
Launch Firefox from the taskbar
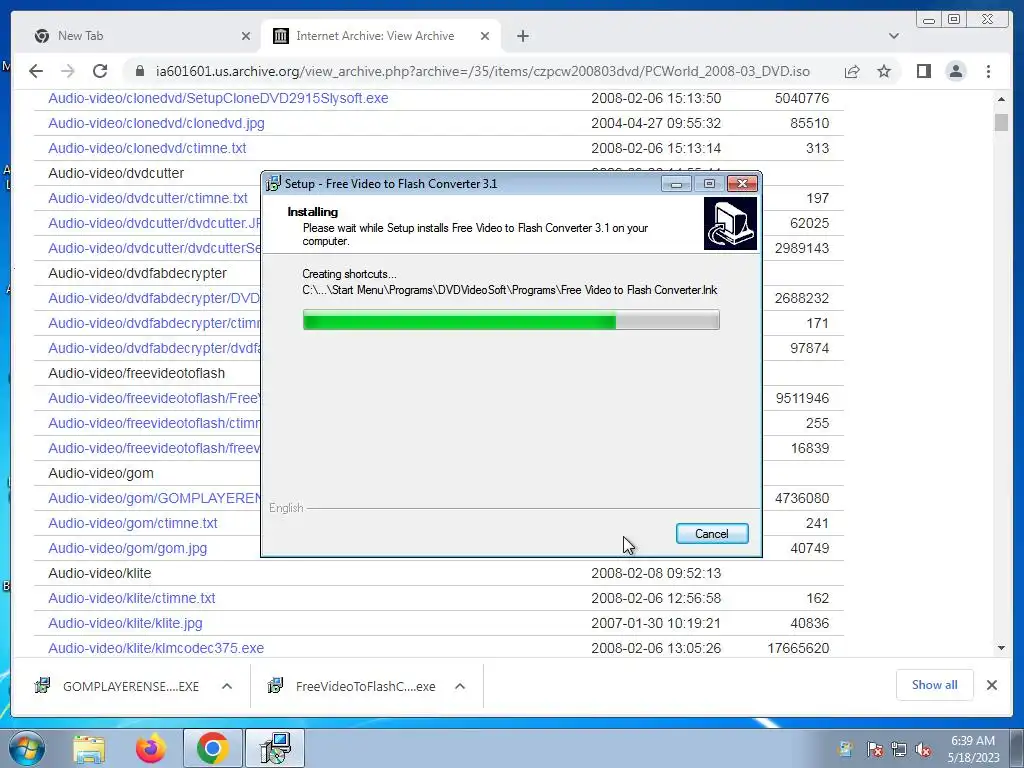[150, 748]
